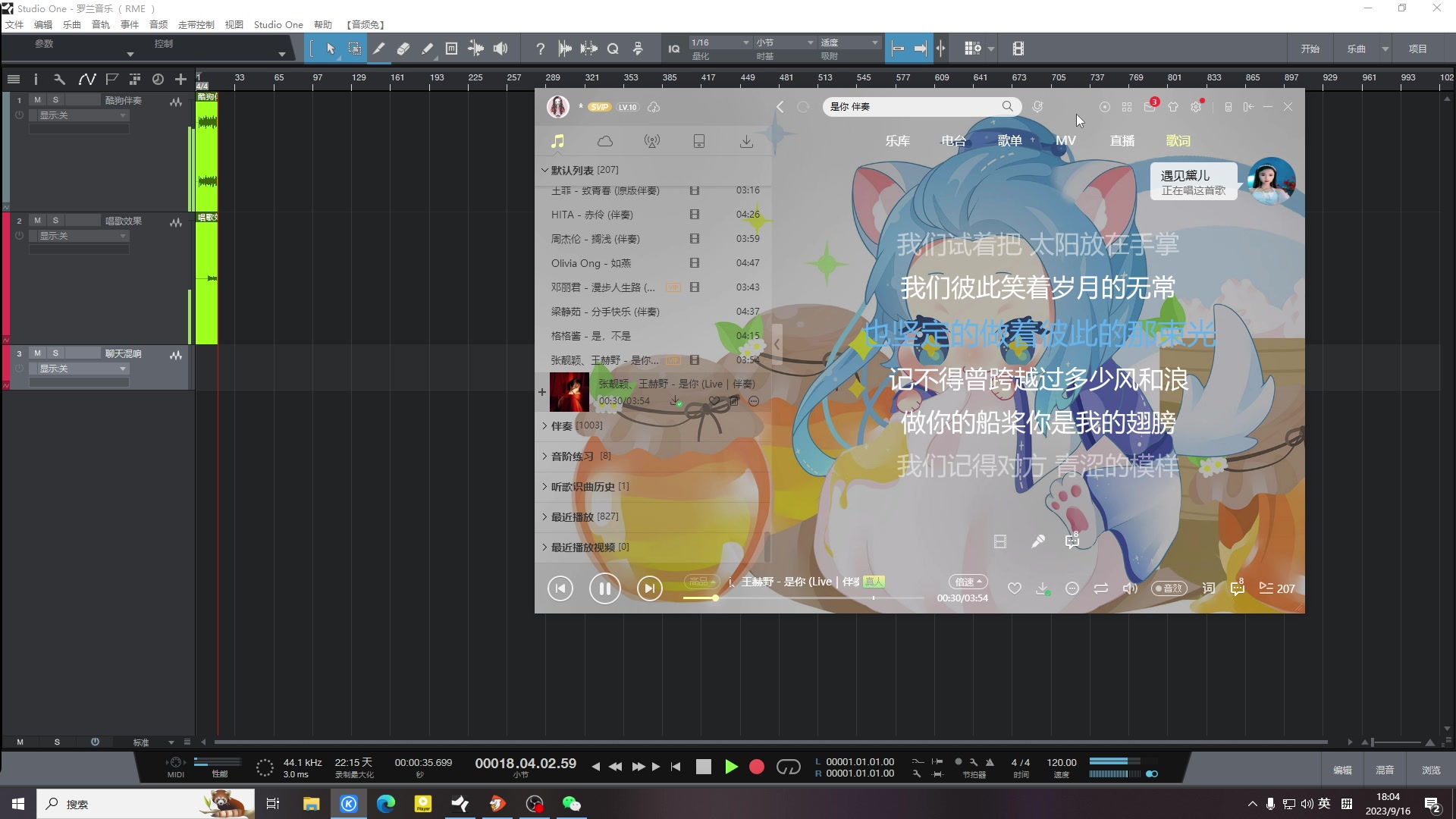Expand the 音阶练习 playlist
This screenshot has height=819, width=1456.
point(544,456)
